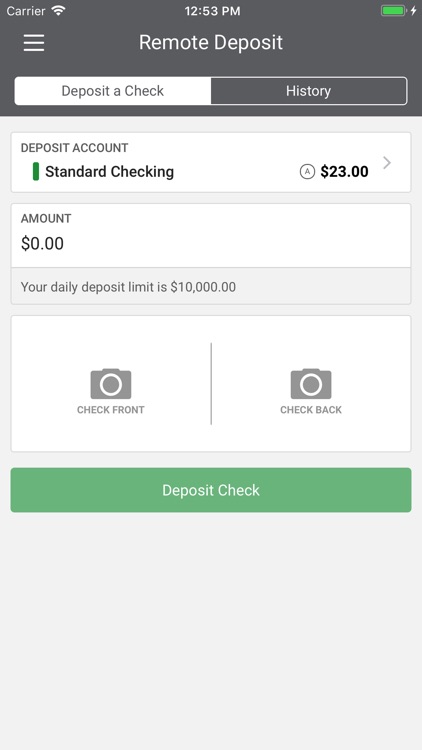The width and height of the screenshot is (422, 750).
Task: Tap the green account color indicator
Action: [x=36, y=171]
